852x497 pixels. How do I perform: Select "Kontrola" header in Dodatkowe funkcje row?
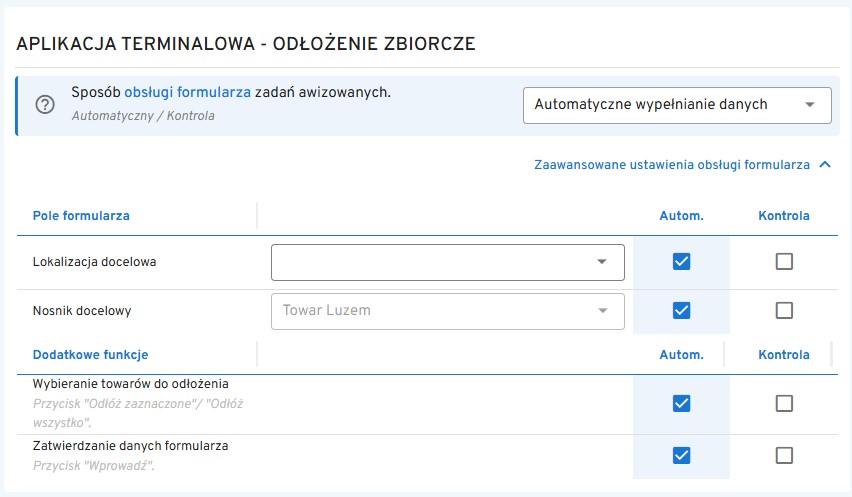[x=783, y=355]
